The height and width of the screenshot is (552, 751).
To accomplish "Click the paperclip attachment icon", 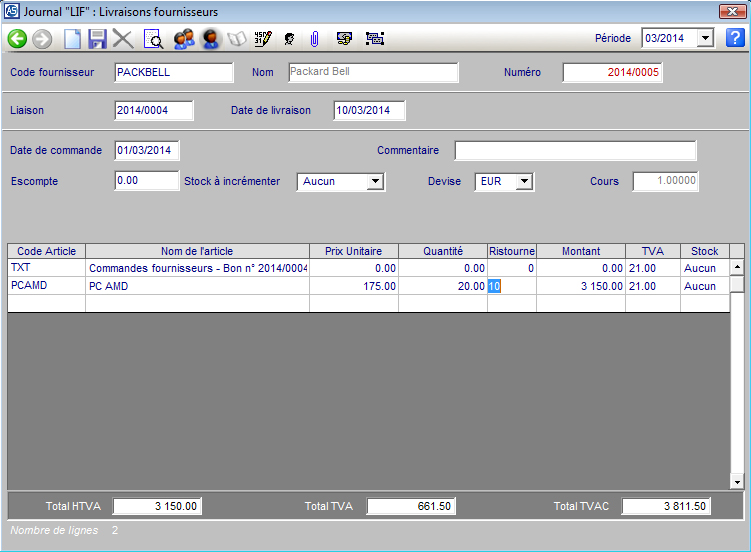I will coord(314,39).
